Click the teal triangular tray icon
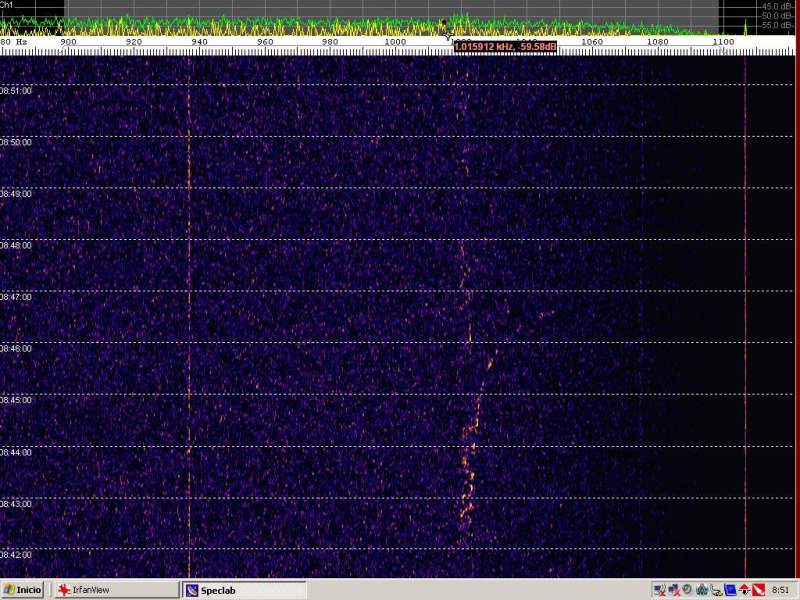800x600 pixels. click(x=702, y=590)
